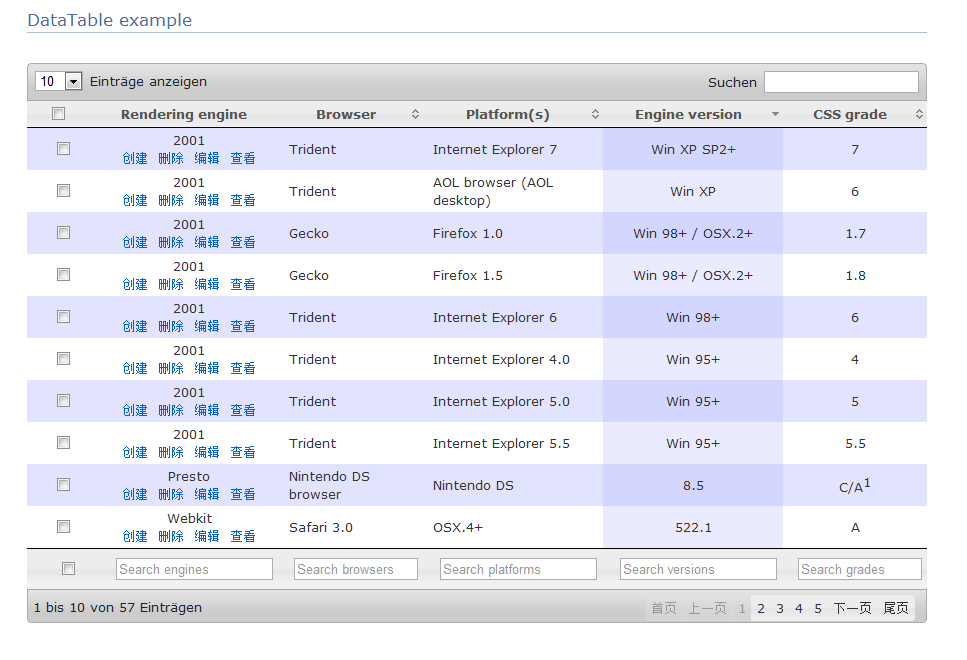Click 删除 link in Safari 3.0 row
967x660 pixels.
[171, 536]
